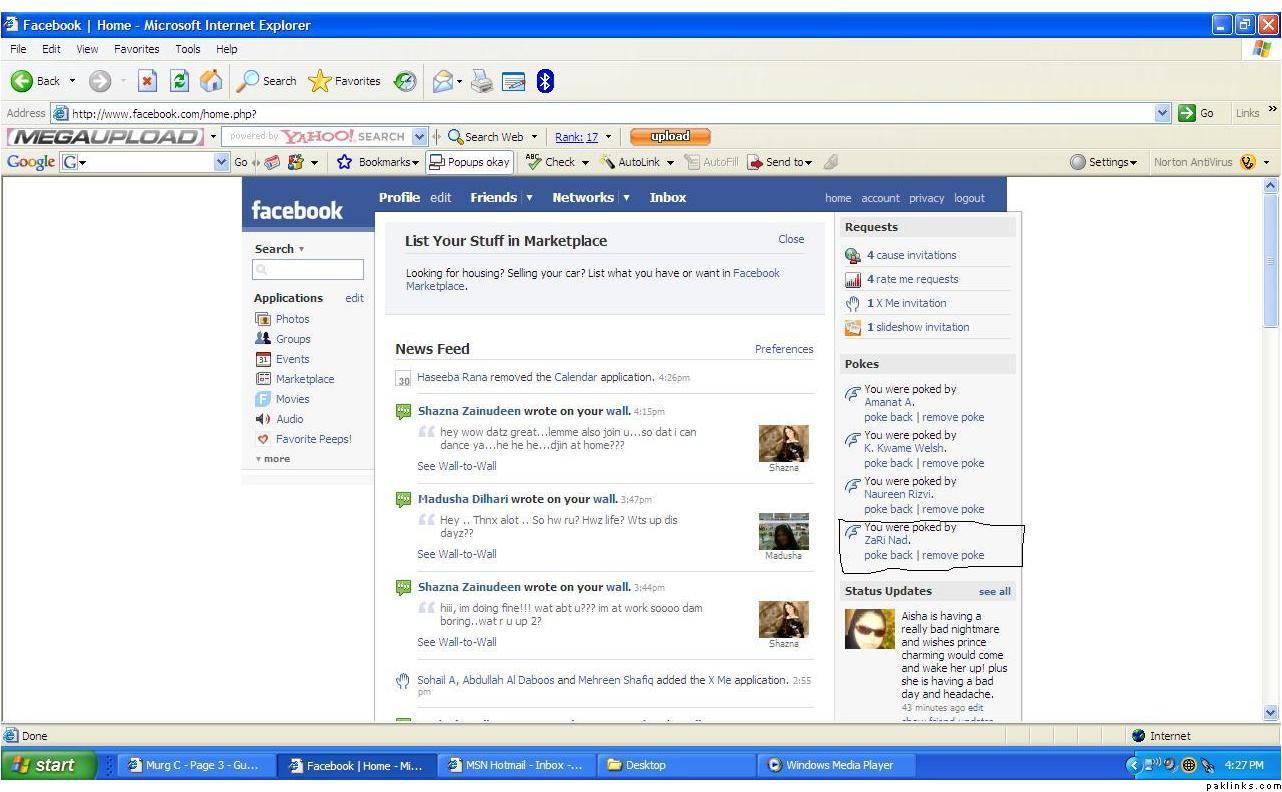
Task: Click the orange Megaupload upload button
Action: click(x=670, y=137)
